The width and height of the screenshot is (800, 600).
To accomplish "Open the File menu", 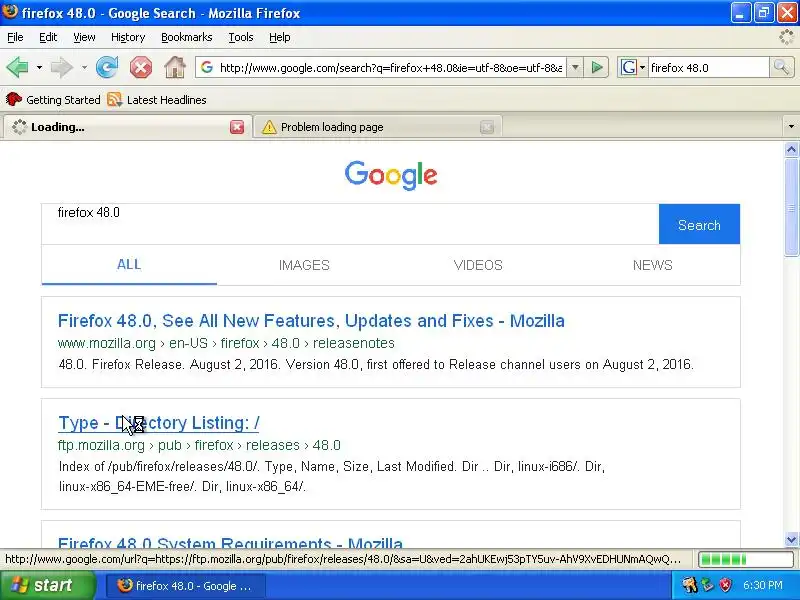I will coord(15,37).
